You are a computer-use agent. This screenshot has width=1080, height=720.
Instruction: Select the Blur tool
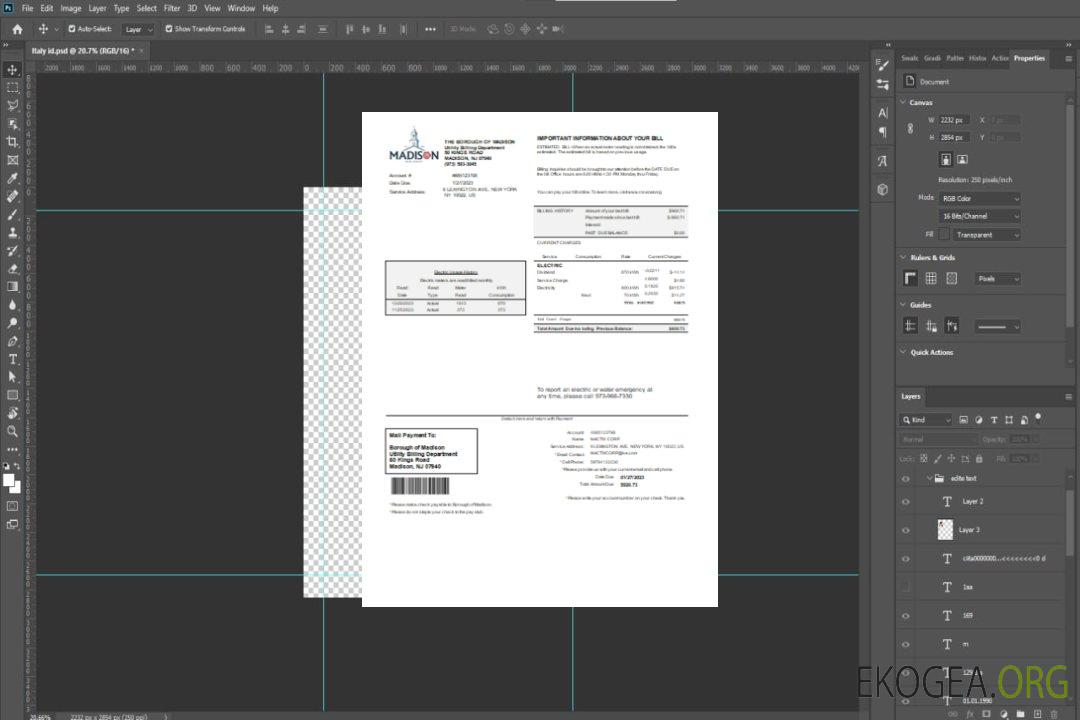(12, 305)
